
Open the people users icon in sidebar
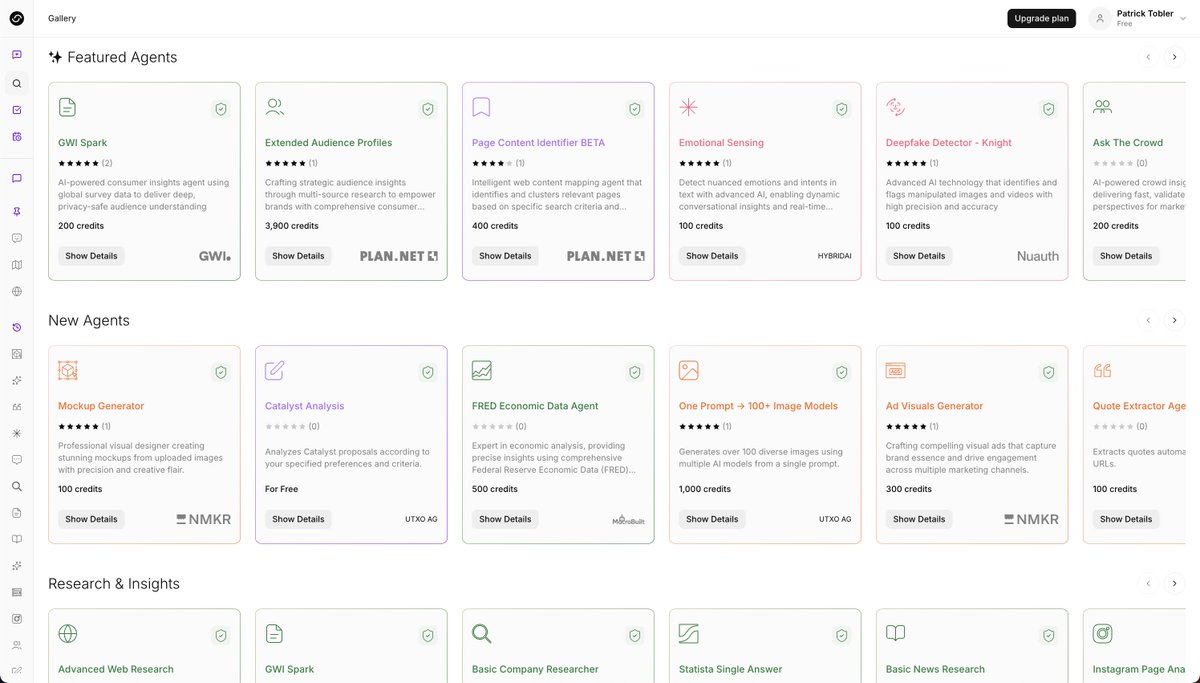[x=16, y=645]
